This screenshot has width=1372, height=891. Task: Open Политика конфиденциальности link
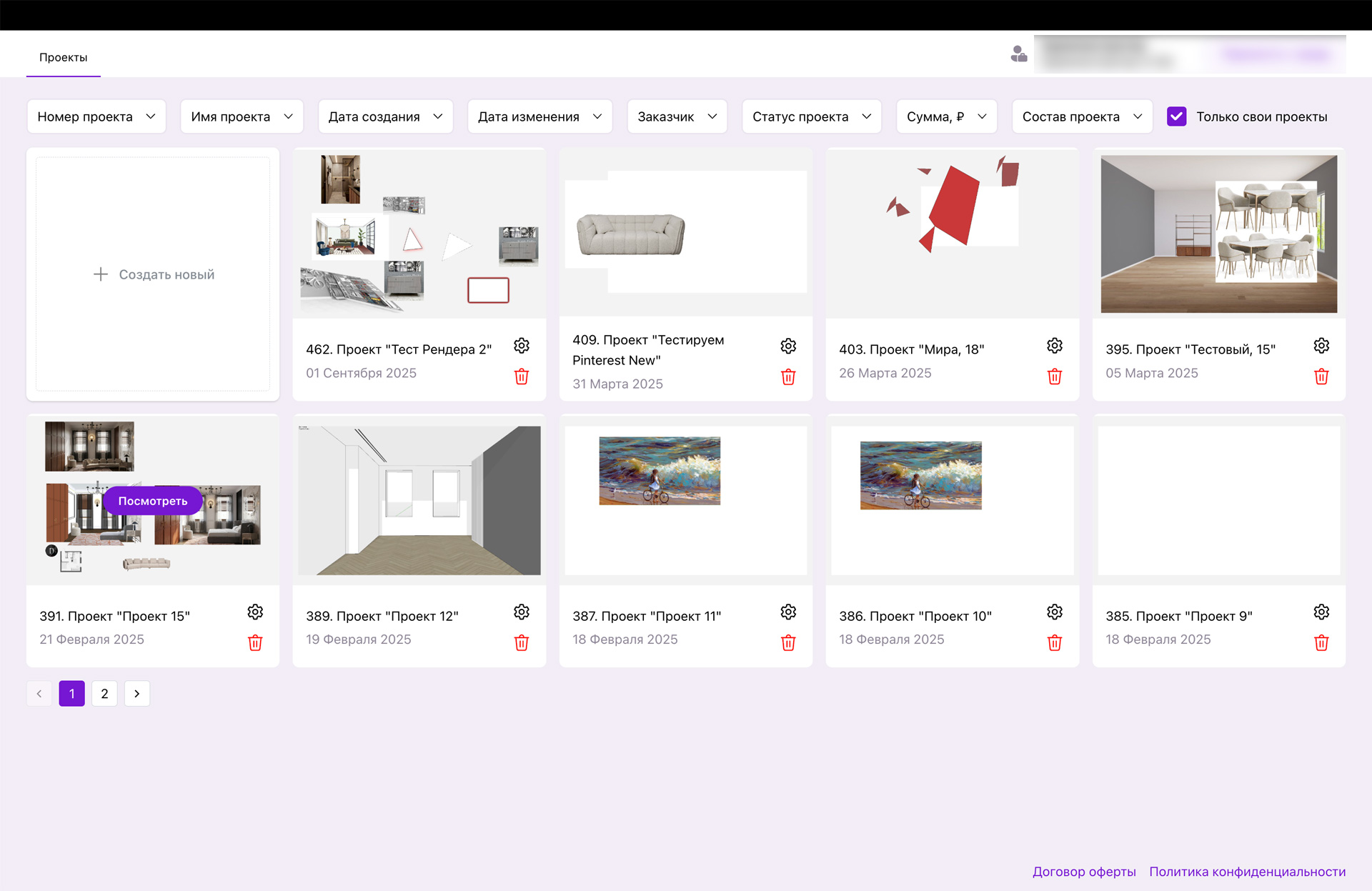(1248, 872)
